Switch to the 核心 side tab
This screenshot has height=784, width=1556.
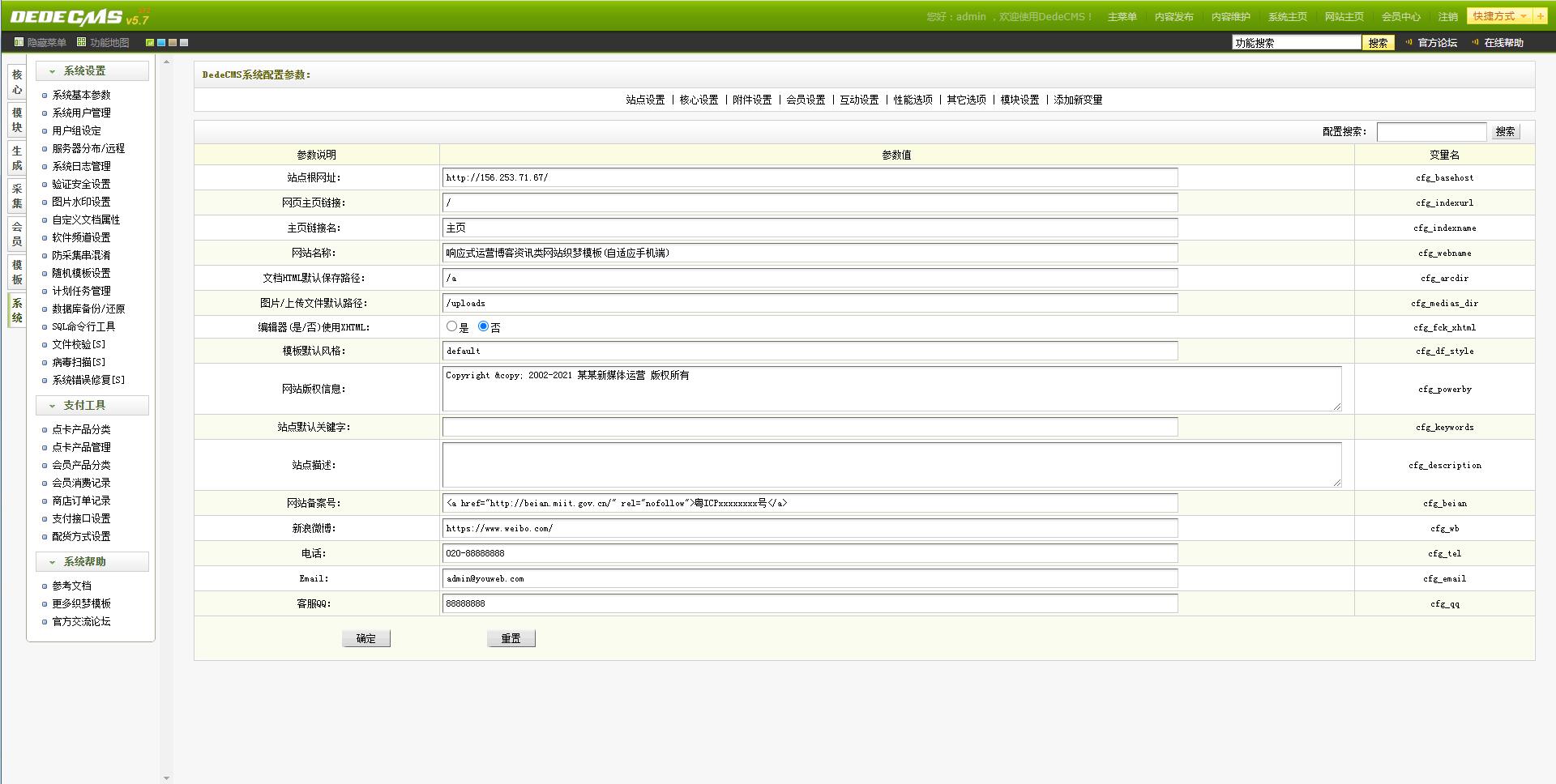(16, 82)
